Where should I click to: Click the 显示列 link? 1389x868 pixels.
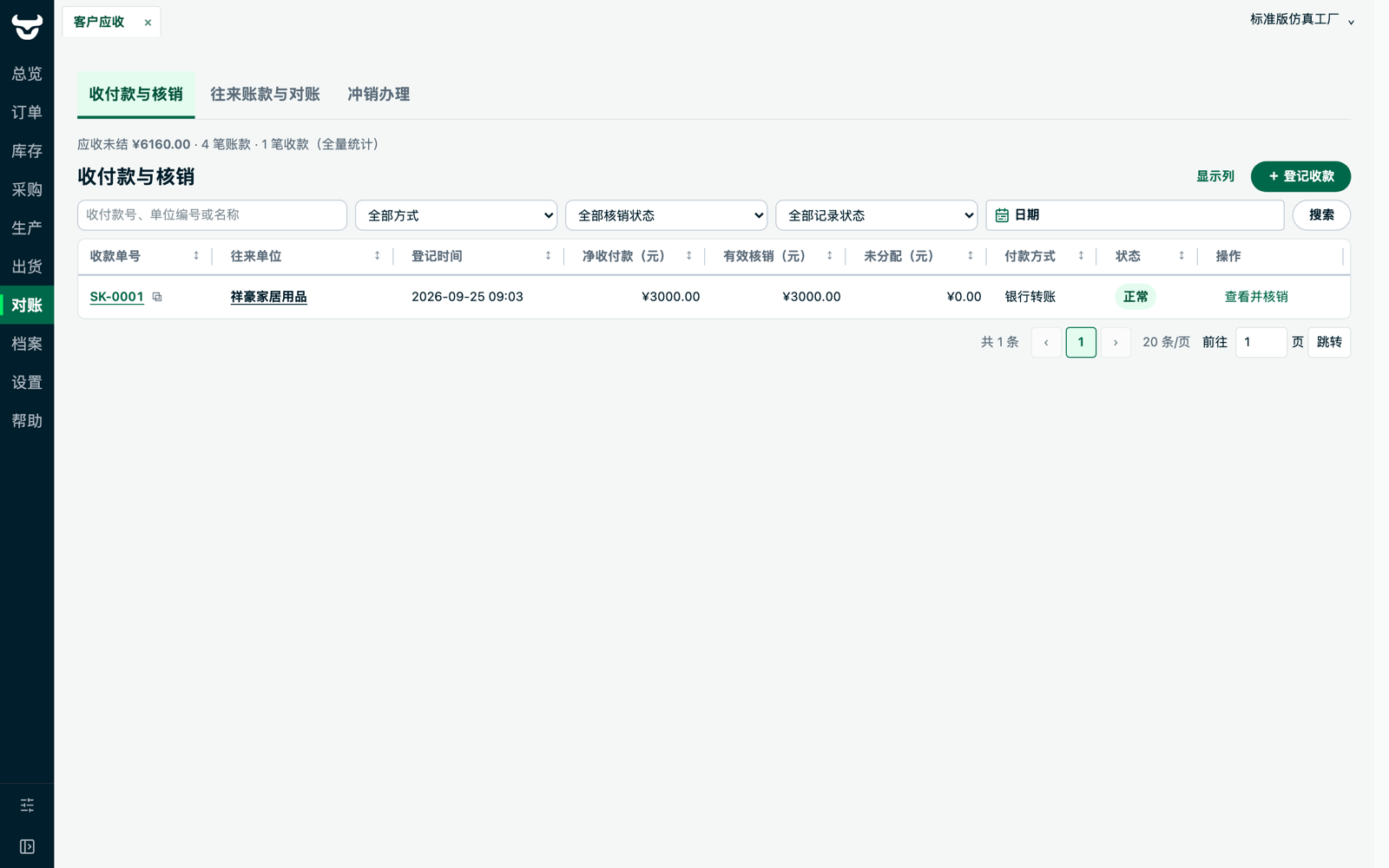tap(1215, 176)
